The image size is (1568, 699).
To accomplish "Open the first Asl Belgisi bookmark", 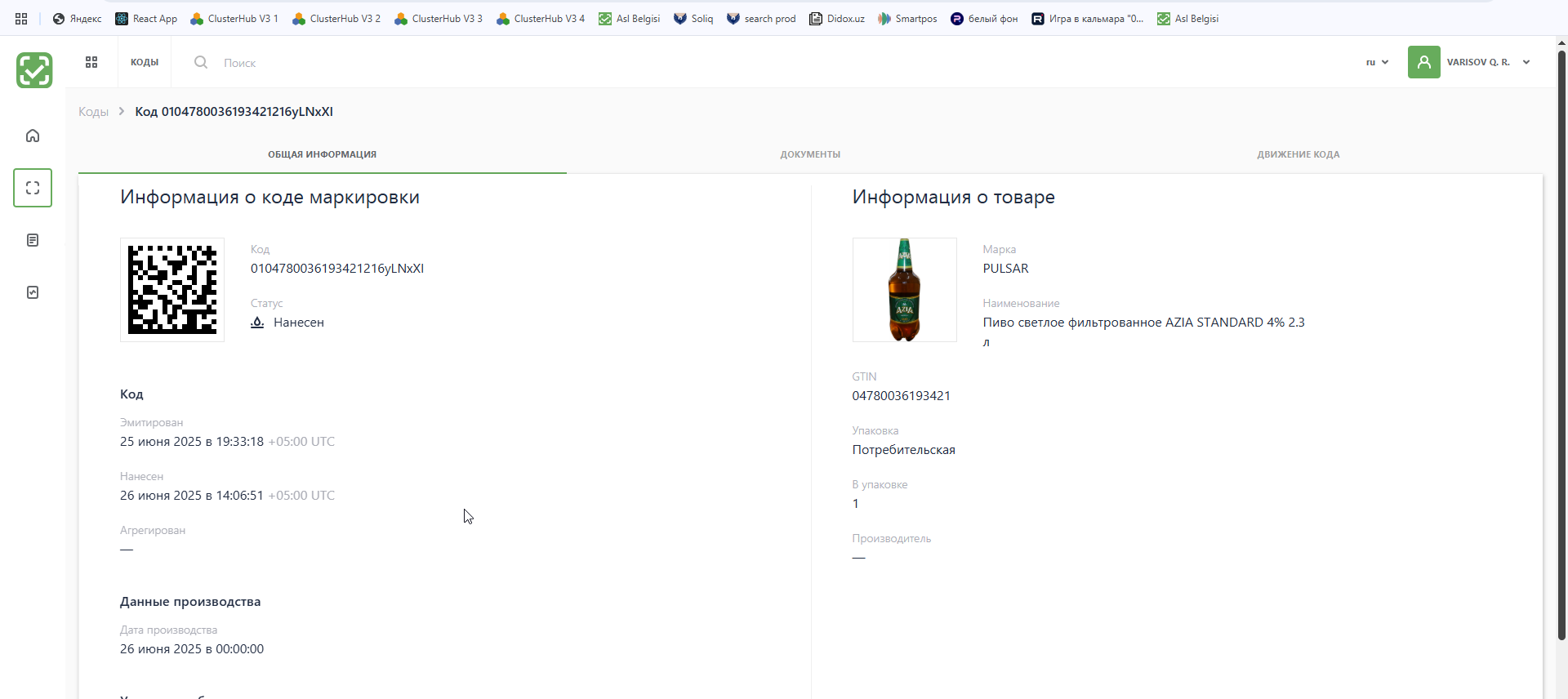I will click(629, 19).
